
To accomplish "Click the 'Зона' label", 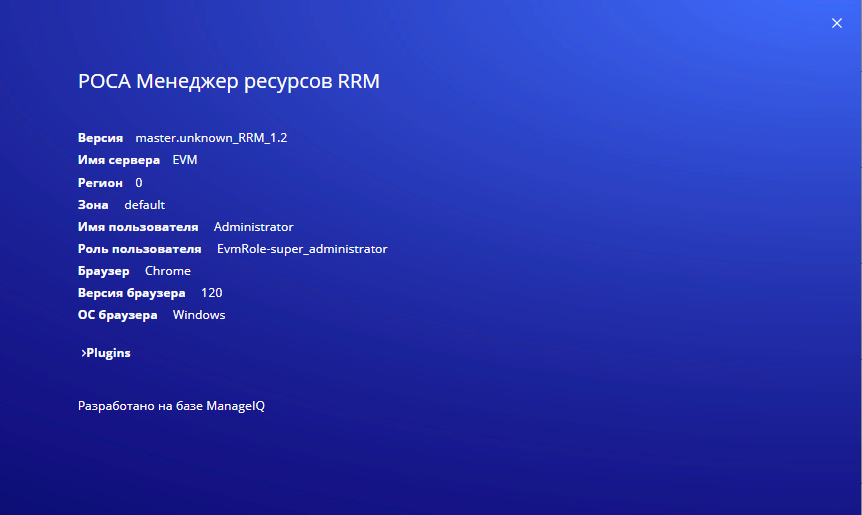I will [93, 205].
